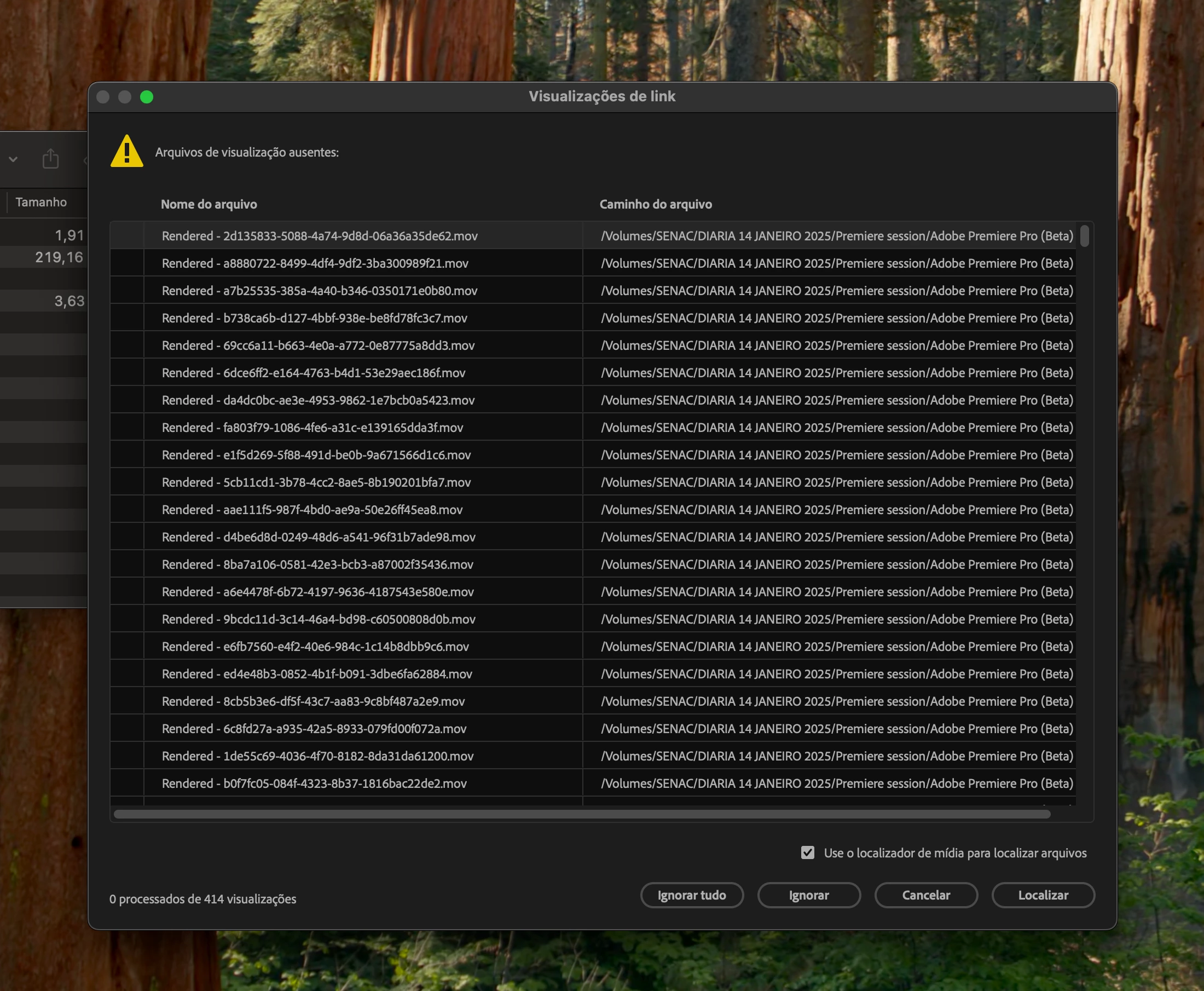Click the Finder share icon

[51, 159]
